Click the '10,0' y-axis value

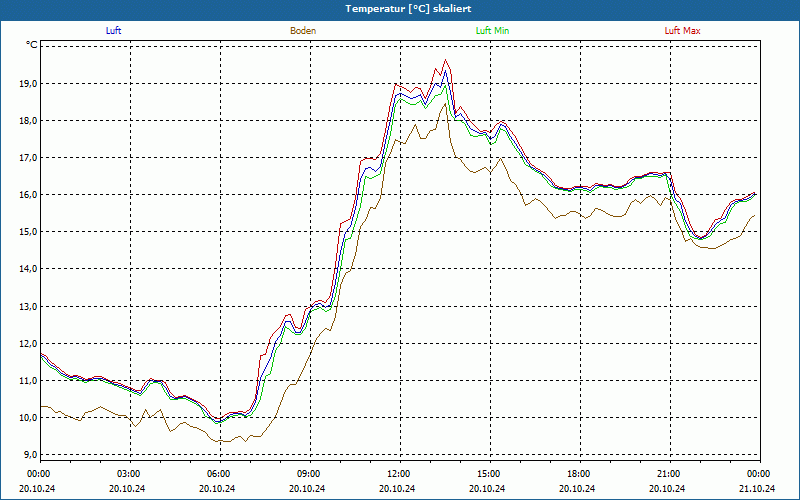(29, 418)
